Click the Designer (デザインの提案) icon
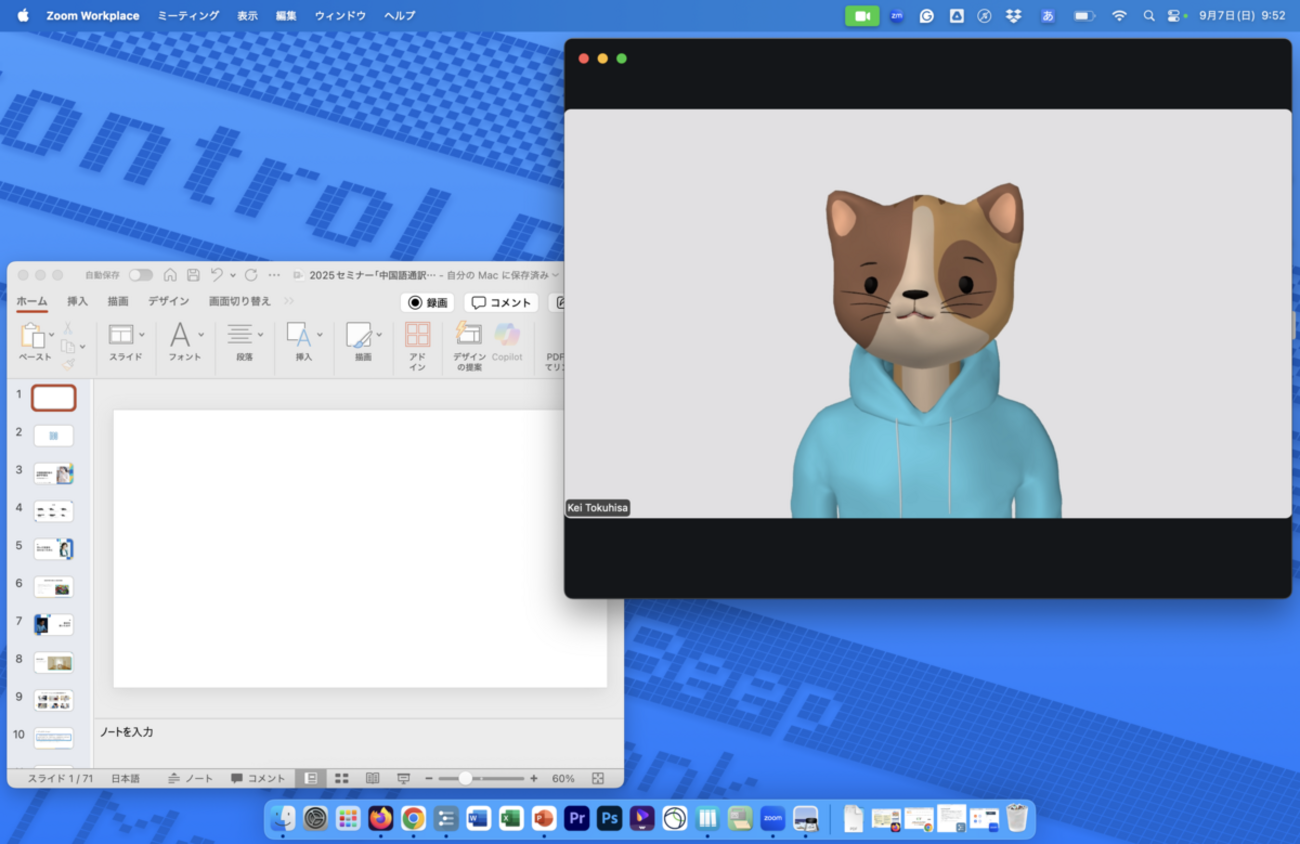Screen dimensions: 1300x844 click(468, 334)
